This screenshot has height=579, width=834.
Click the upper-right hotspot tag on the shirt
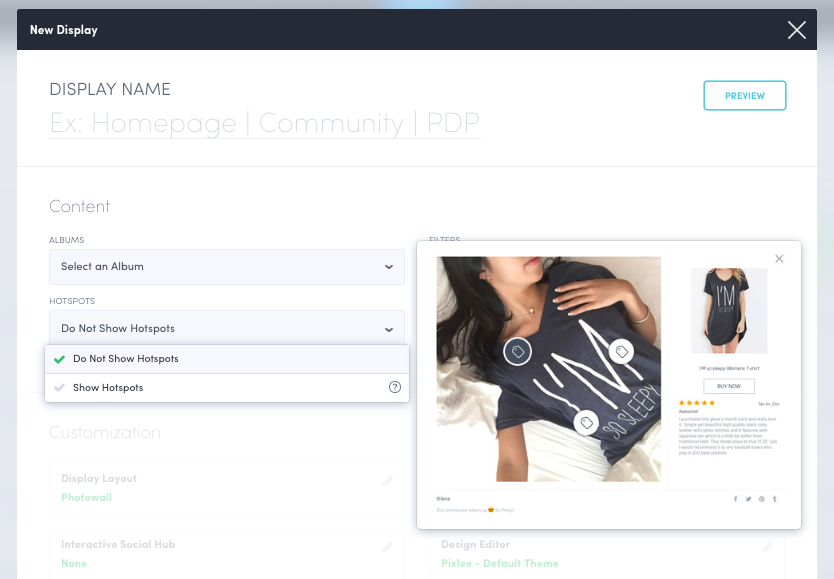point(621,351)
